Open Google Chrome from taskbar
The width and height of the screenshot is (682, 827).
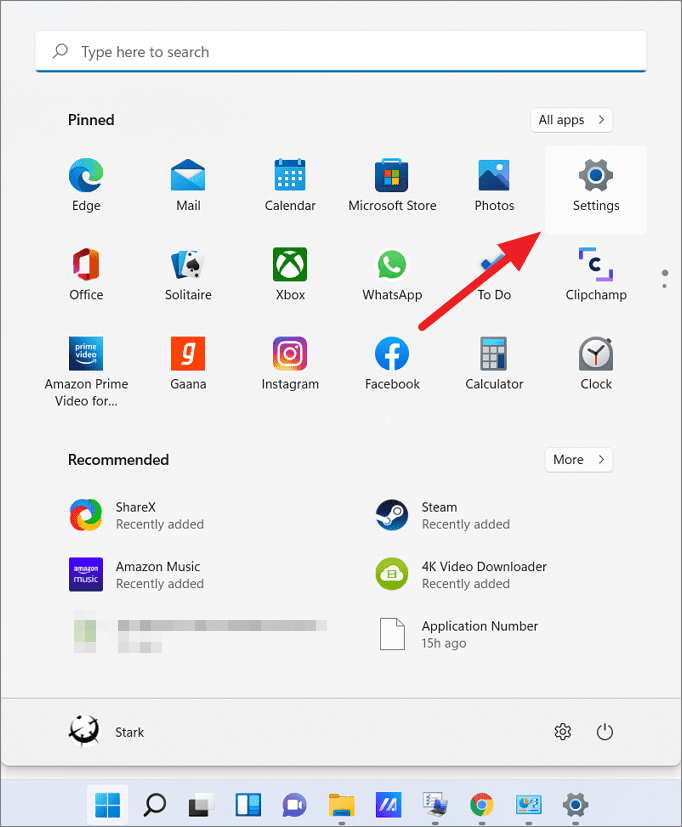click(482, 805)
